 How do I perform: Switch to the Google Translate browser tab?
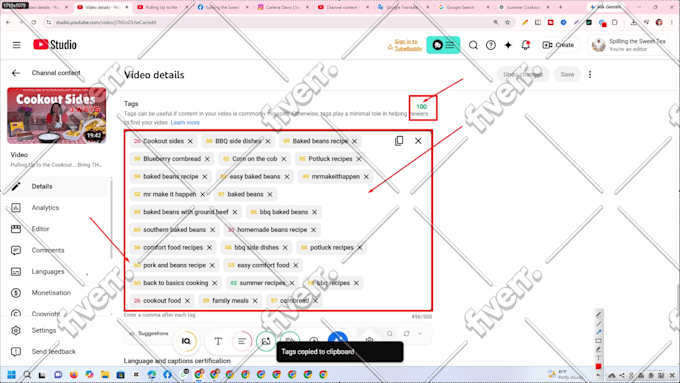402,7
